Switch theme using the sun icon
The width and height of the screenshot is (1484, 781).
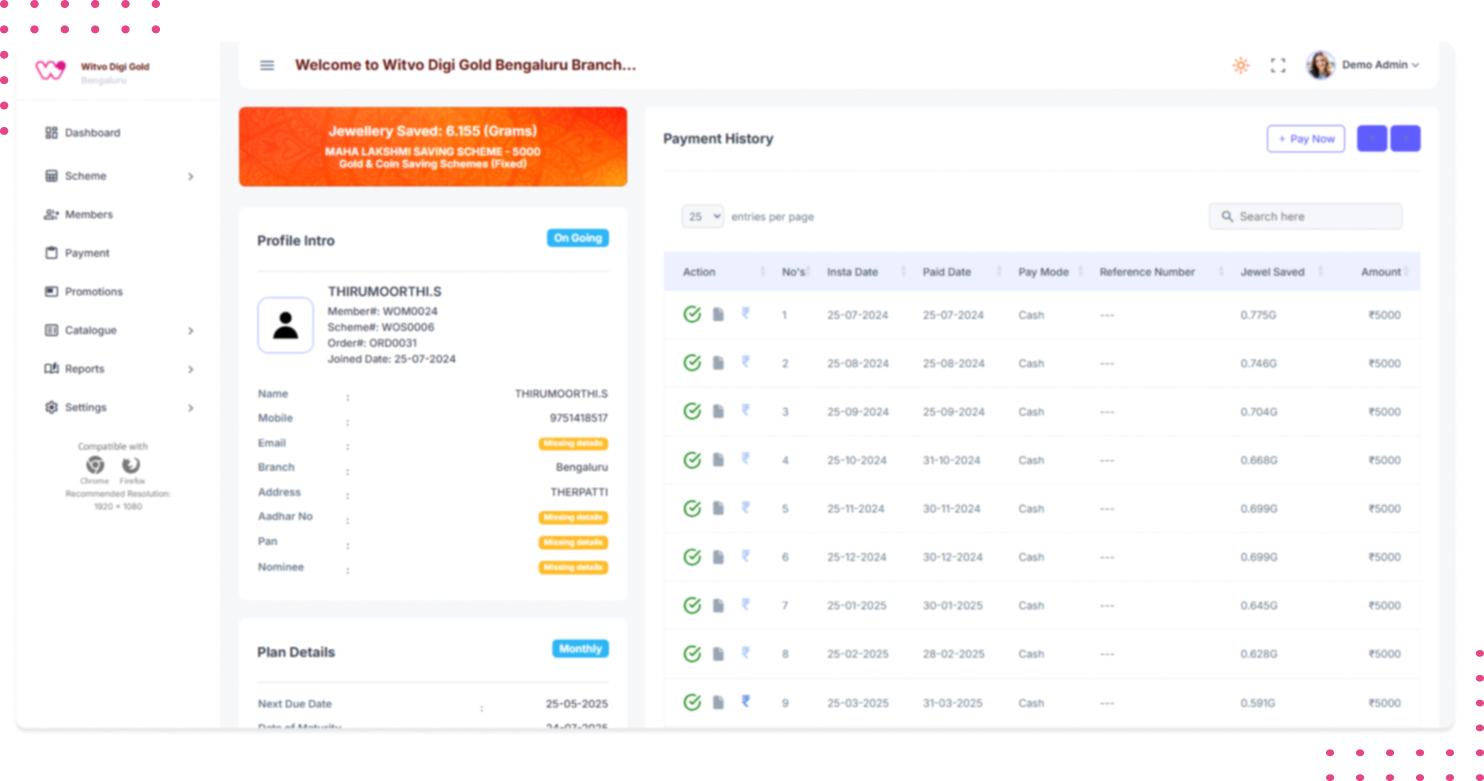click(1241, 65)
